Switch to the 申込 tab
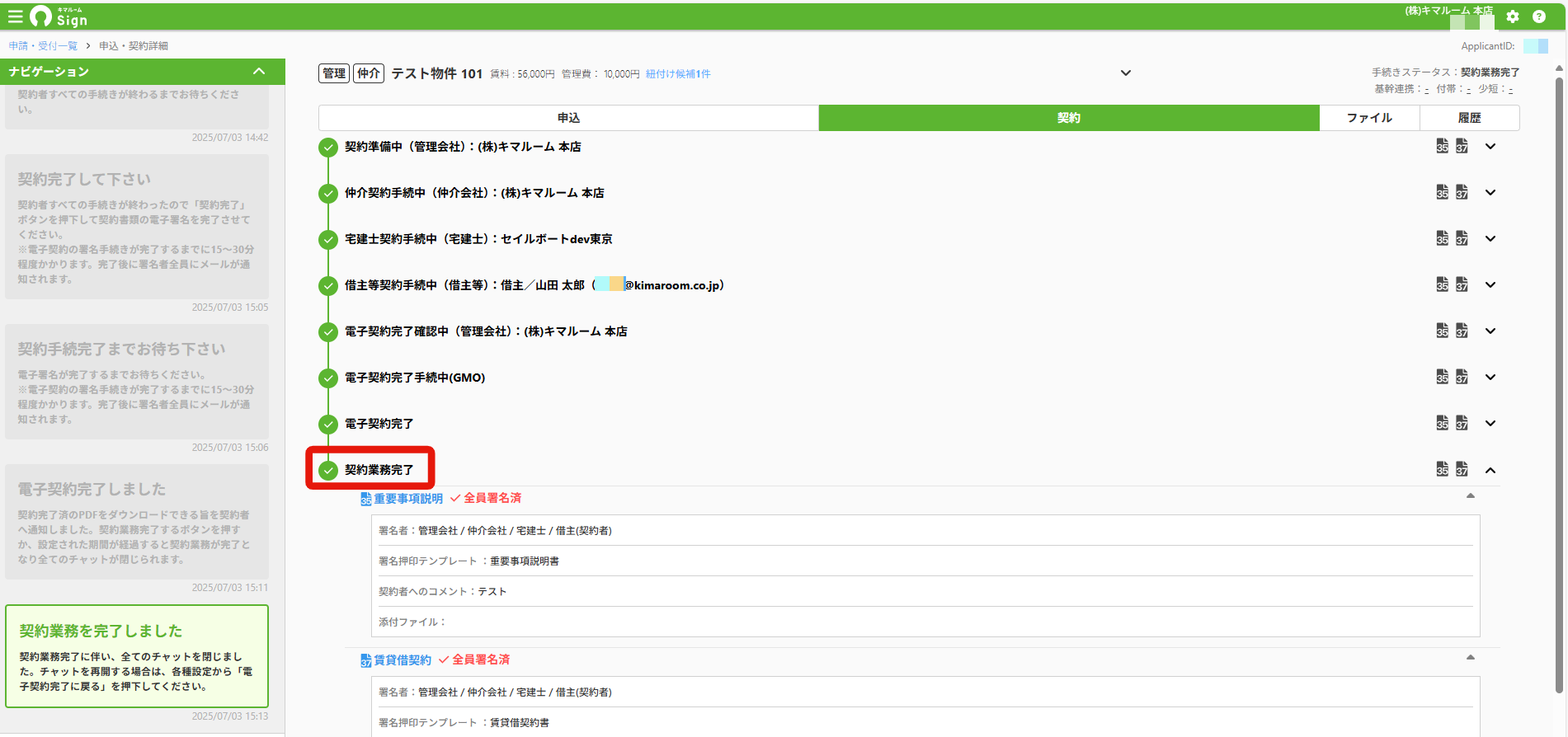 (x=568, y=118)
